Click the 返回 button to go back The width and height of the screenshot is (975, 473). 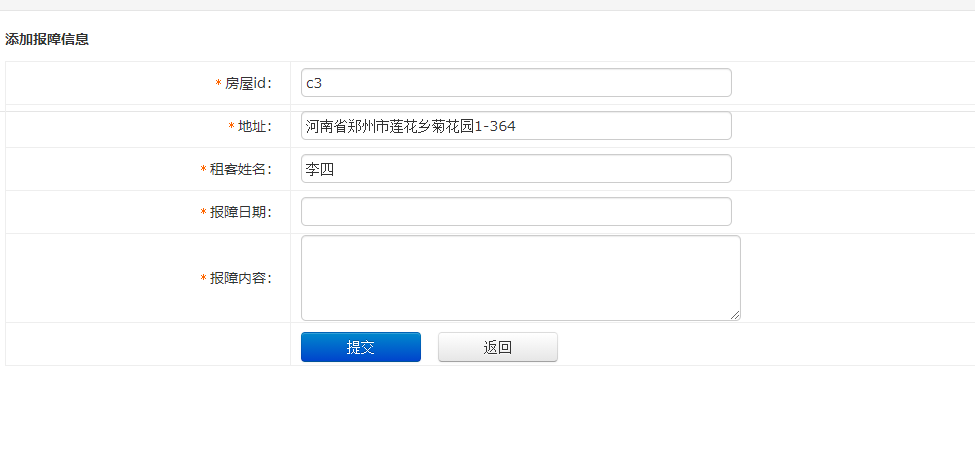497,347
